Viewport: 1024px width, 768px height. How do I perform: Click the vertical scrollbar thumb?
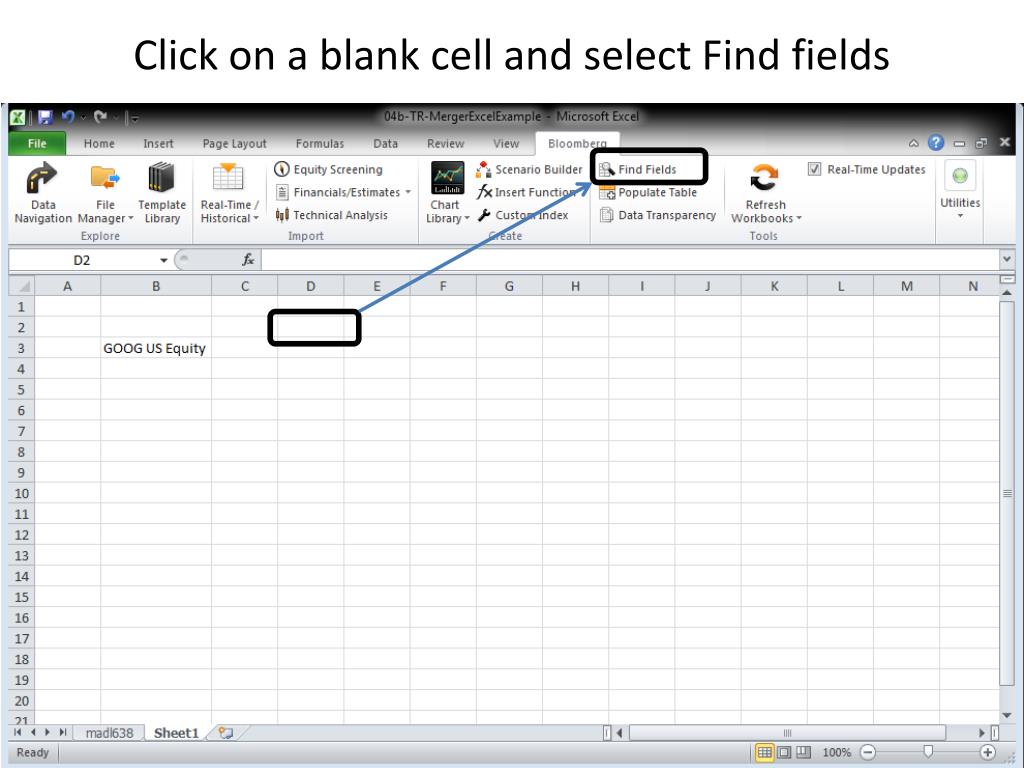[x=1006, y=494]
